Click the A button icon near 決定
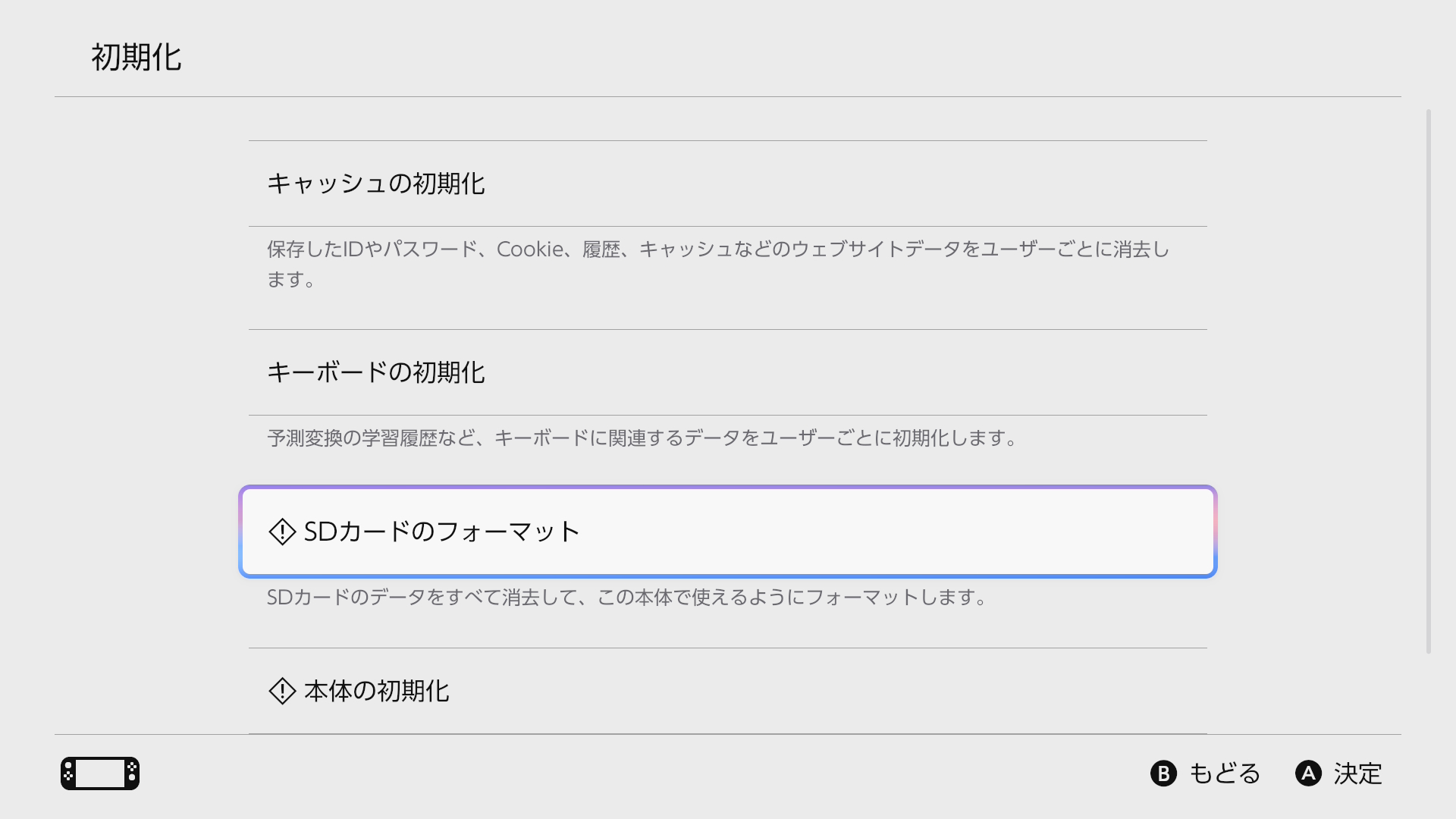 1310,774
